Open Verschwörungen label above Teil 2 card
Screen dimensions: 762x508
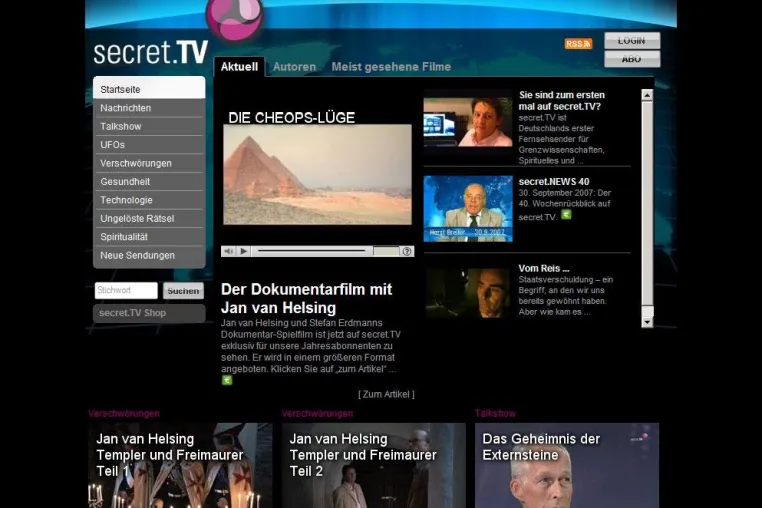[317, 414]
